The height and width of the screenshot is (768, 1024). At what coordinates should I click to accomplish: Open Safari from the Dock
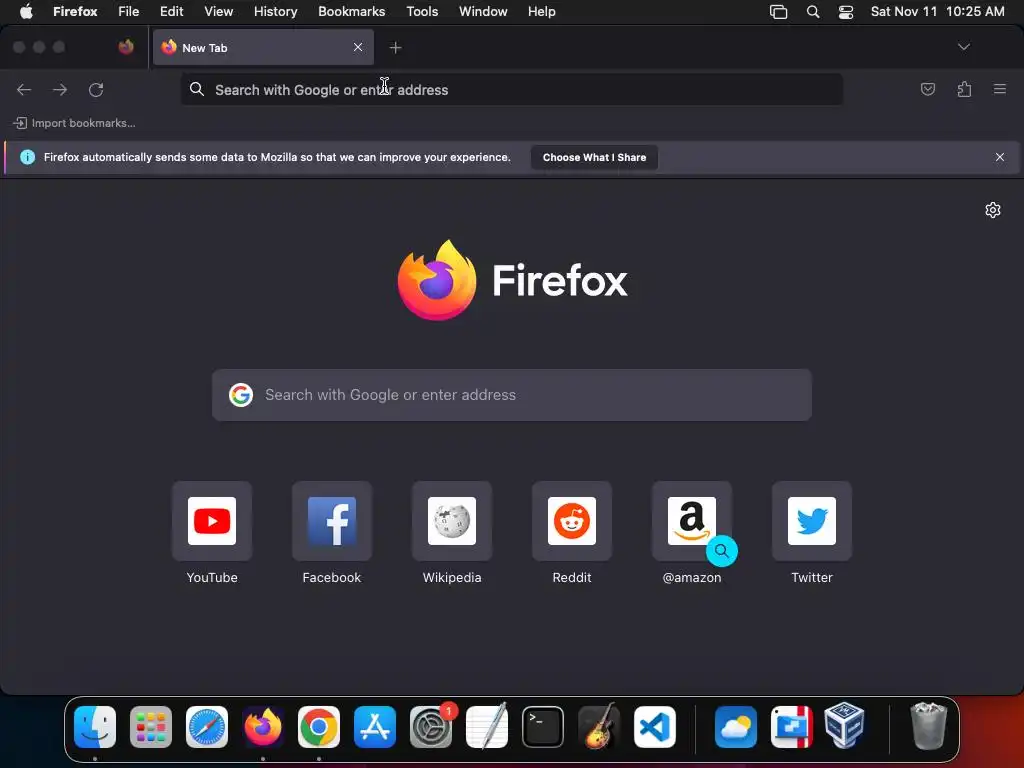click(207, 726)
